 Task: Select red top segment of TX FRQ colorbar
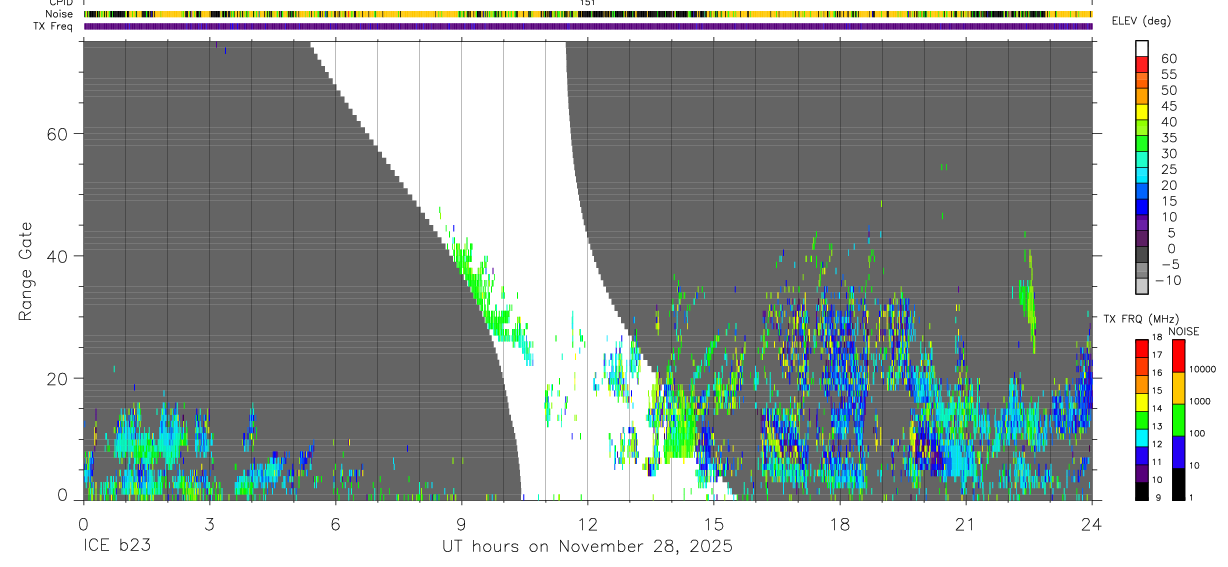(1141, 348)
